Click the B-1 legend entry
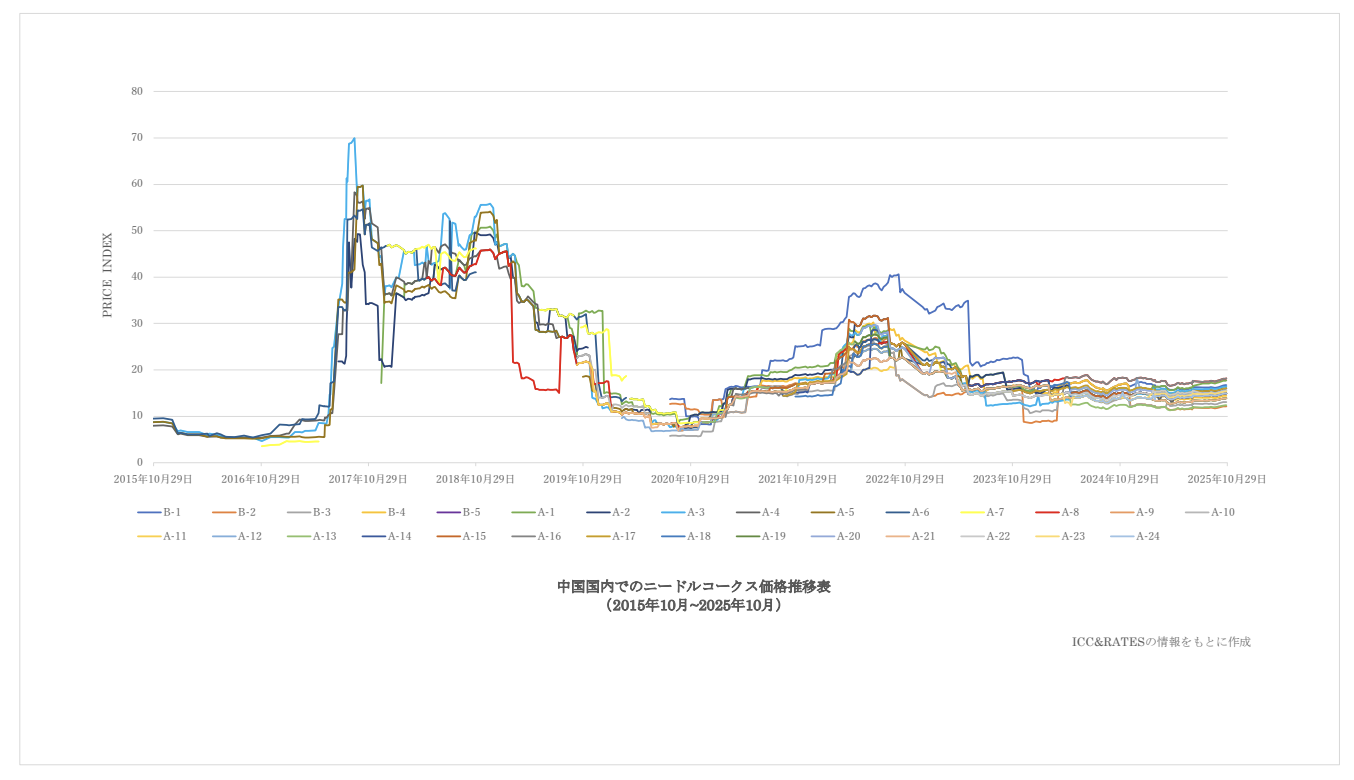 (159, 512)
